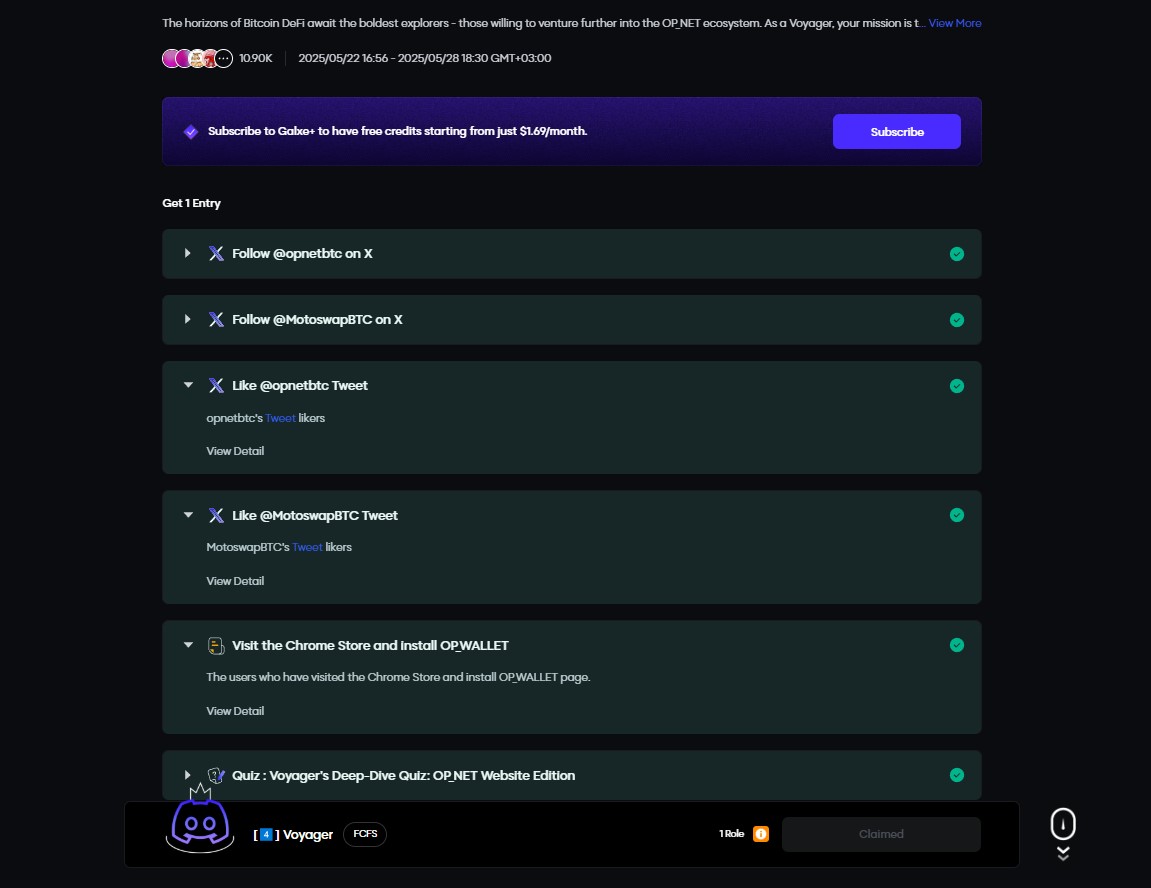Open the opnetbtc Tweet link

pos(280,418)
